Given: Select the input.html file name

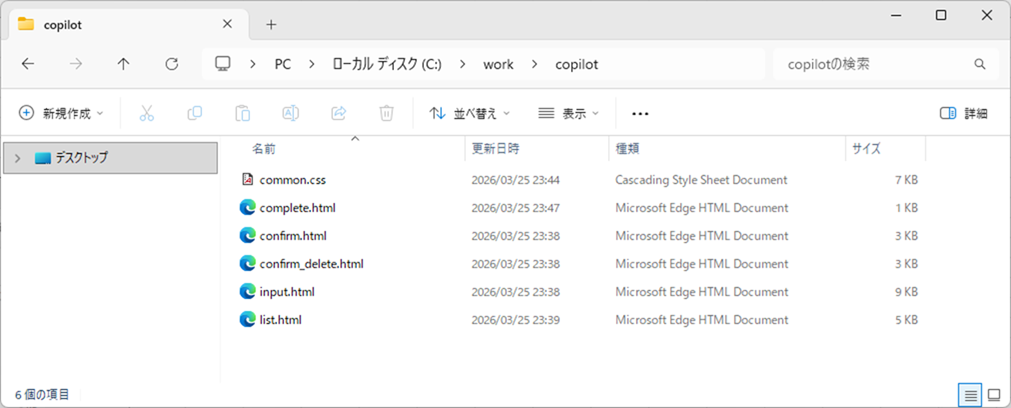Looking at the screenshot, I should click(x=287, y=291).
